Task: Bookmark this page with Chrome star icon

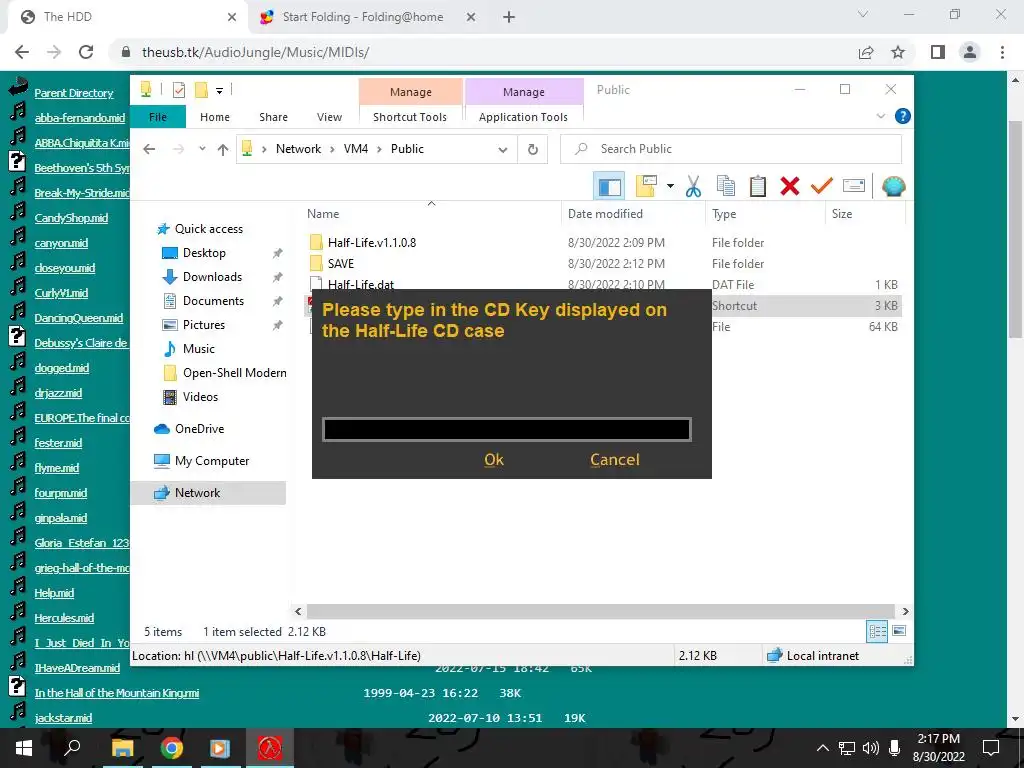Action: tap(898, 52)
